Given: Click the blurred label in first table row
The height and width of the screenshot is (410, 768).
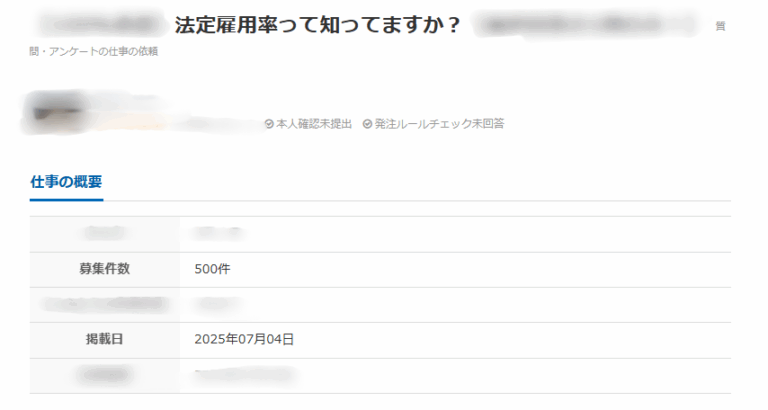Looking at the screenshot, I should [x=104, y=234].
